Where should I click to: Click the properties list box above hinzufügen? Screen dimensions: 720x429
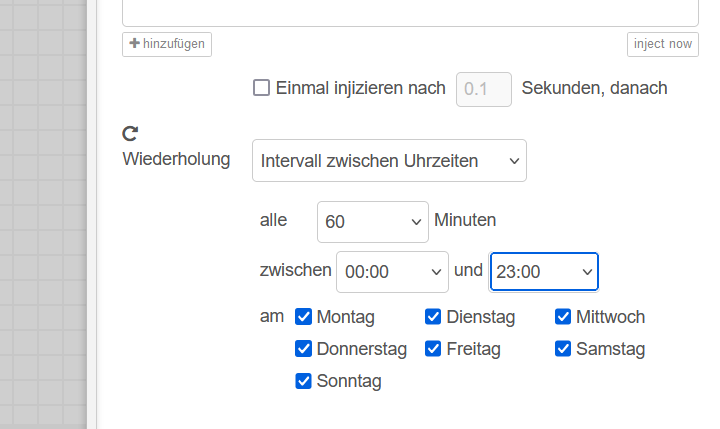pyautogui.click(x=410, y=13)
